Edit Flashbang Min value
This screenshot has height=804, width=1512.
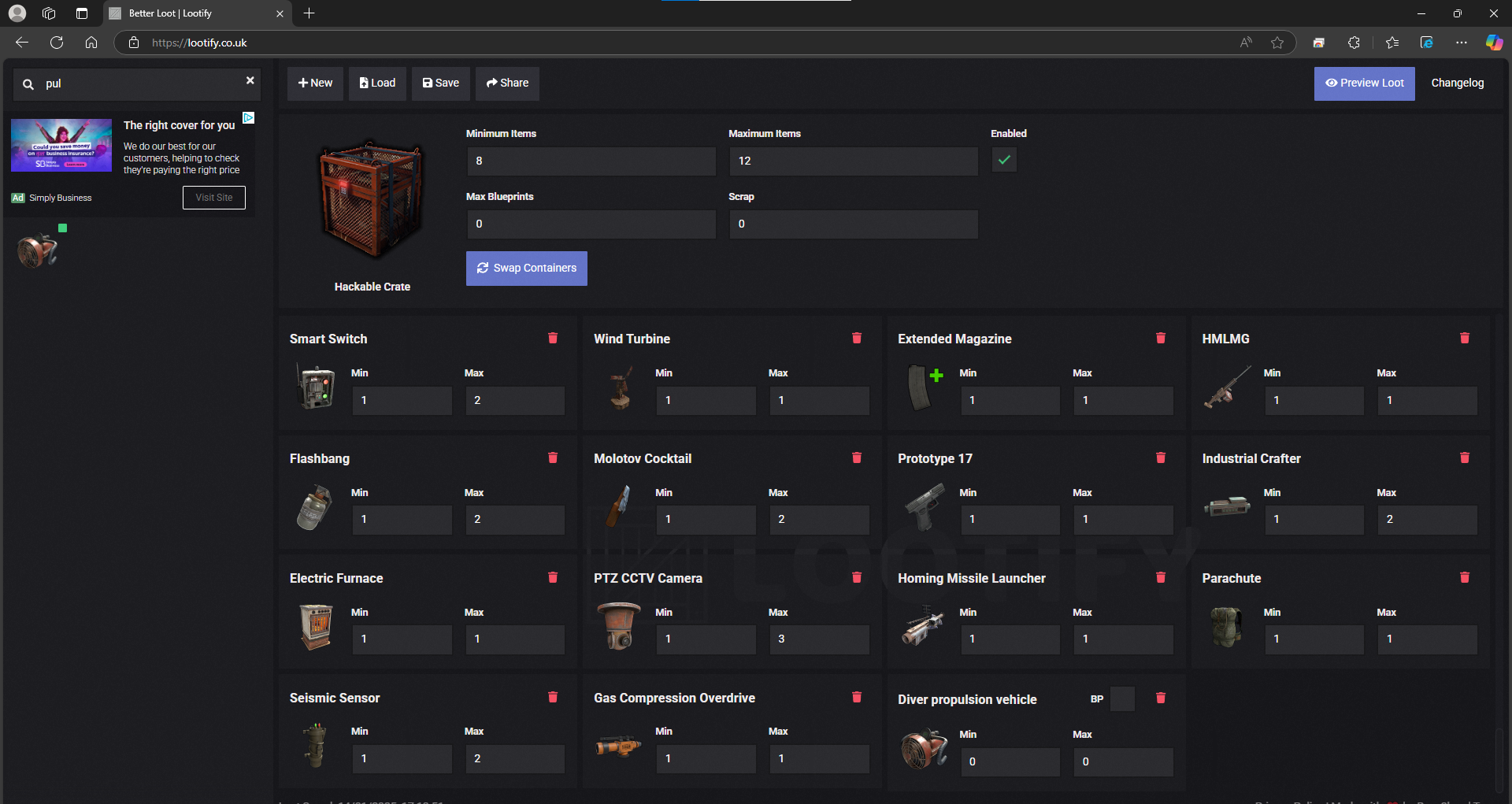click(402, 519)
